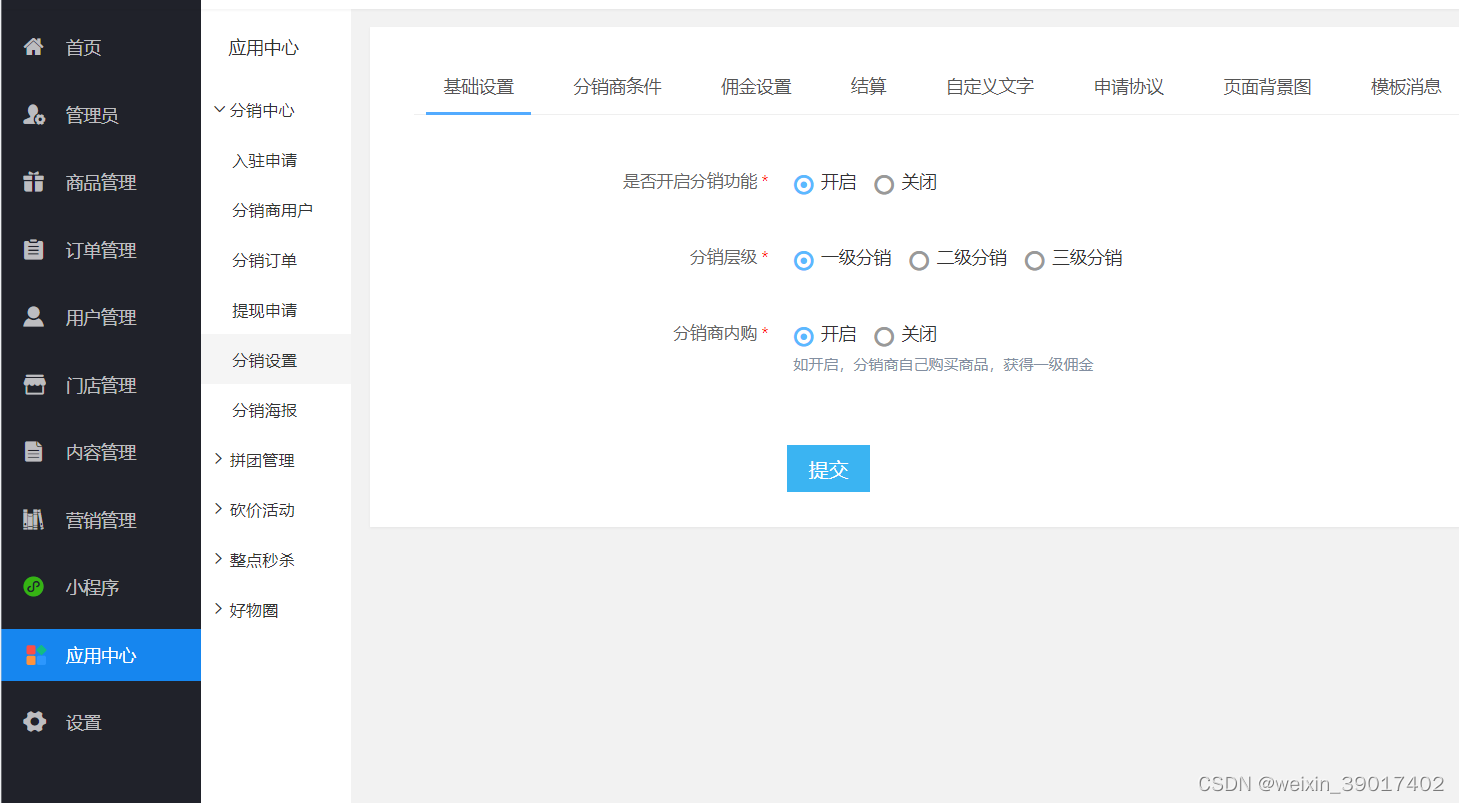Open the 模板消息 tab

pyautogui.click(x=1406, y=87)
